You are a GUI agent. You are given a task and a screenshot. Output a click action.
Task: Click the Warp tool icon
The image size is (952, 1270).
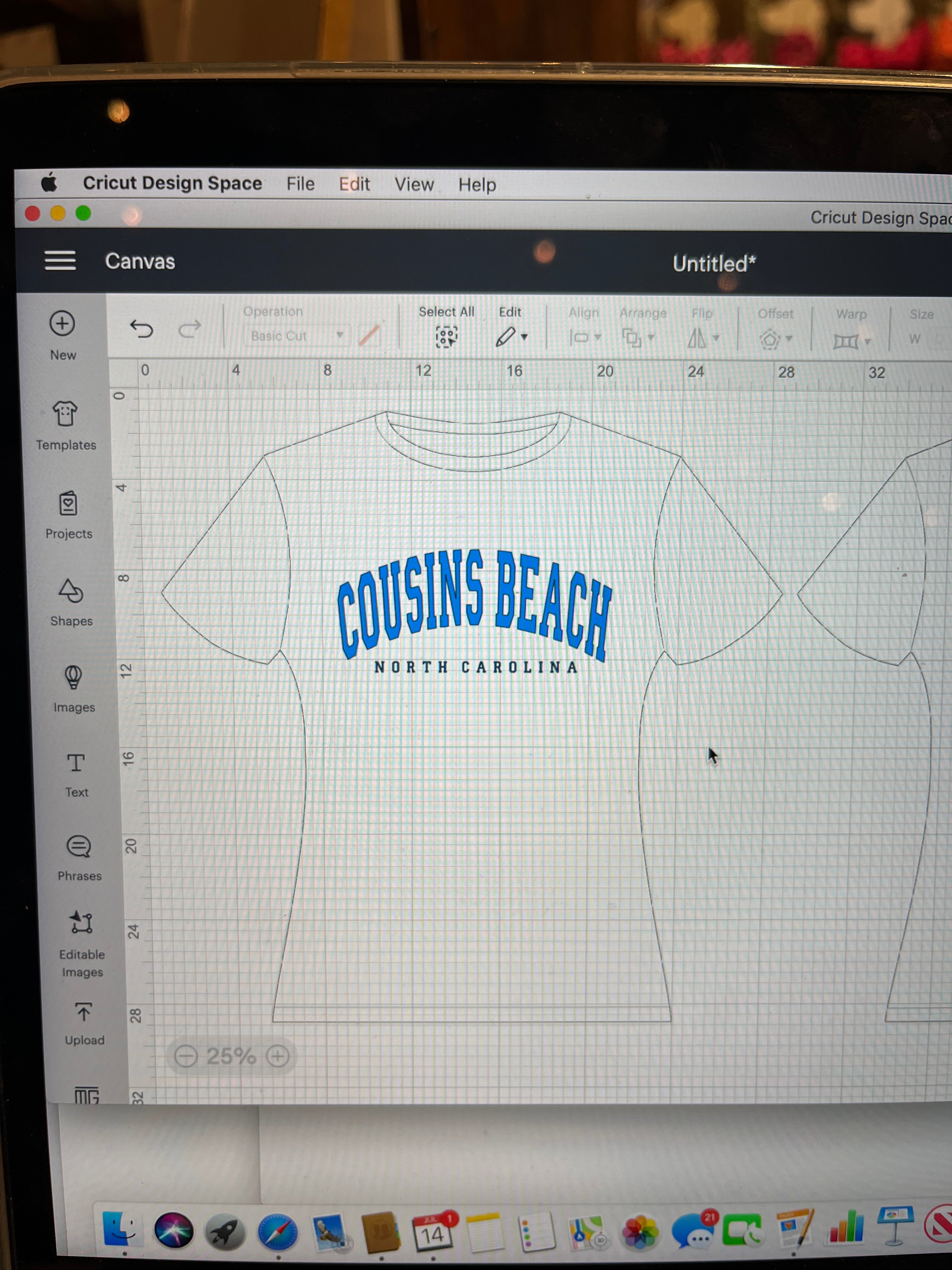845,342
